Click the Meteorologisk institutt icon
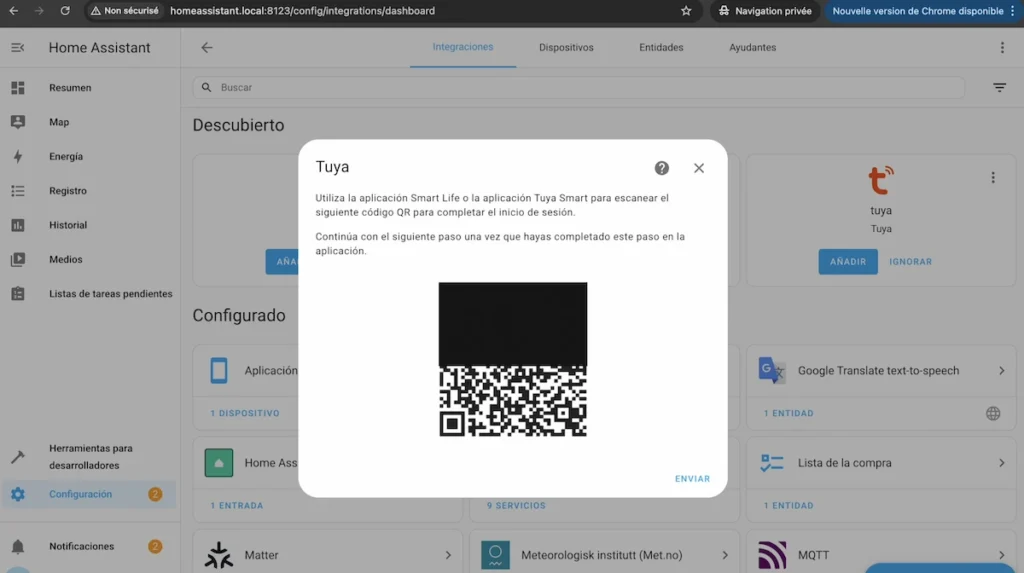 pyautogui.click(x=495, y=555)
